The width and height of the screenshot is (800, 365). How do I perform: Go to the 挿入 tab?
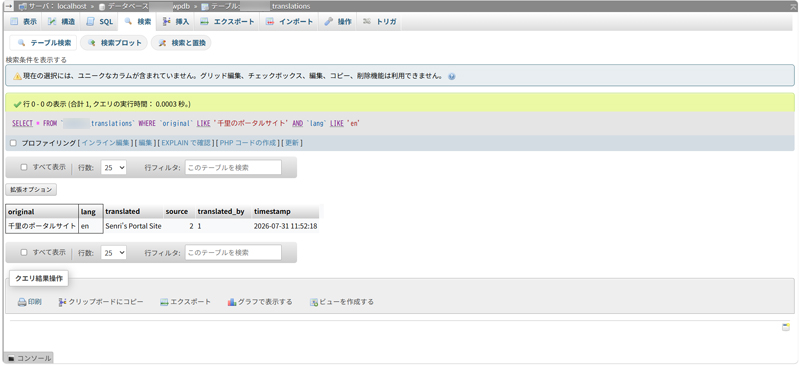[176, 22]
